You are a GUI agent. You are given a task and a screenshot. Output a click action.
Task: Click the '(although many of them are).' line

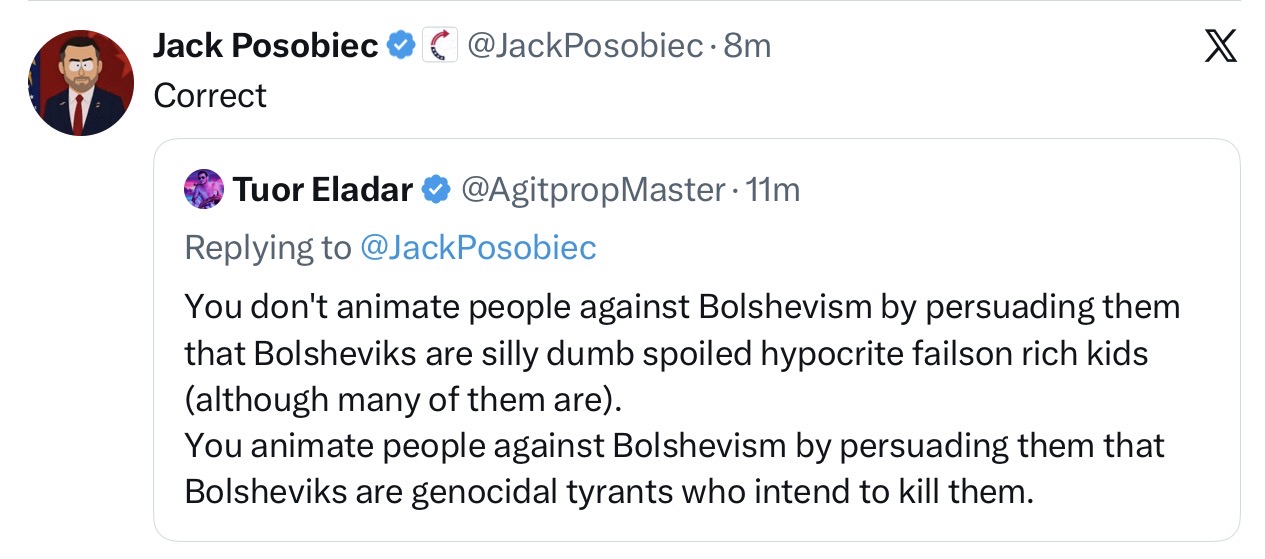click(x=403, y=399)
